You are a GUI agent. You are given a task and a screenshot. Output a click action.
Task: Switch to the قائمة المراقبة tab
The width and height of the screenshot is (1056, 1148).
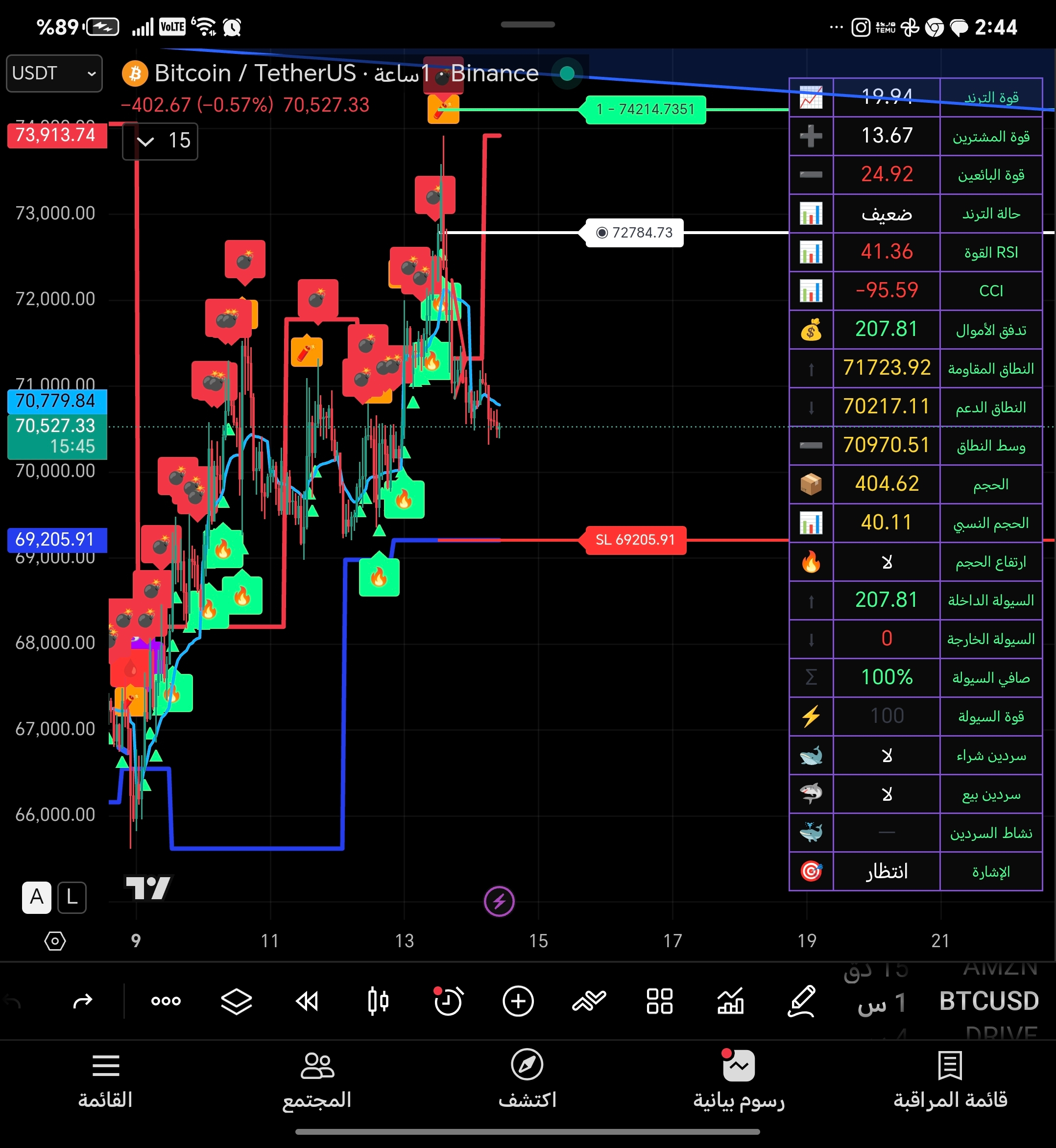click(950, 1079)
